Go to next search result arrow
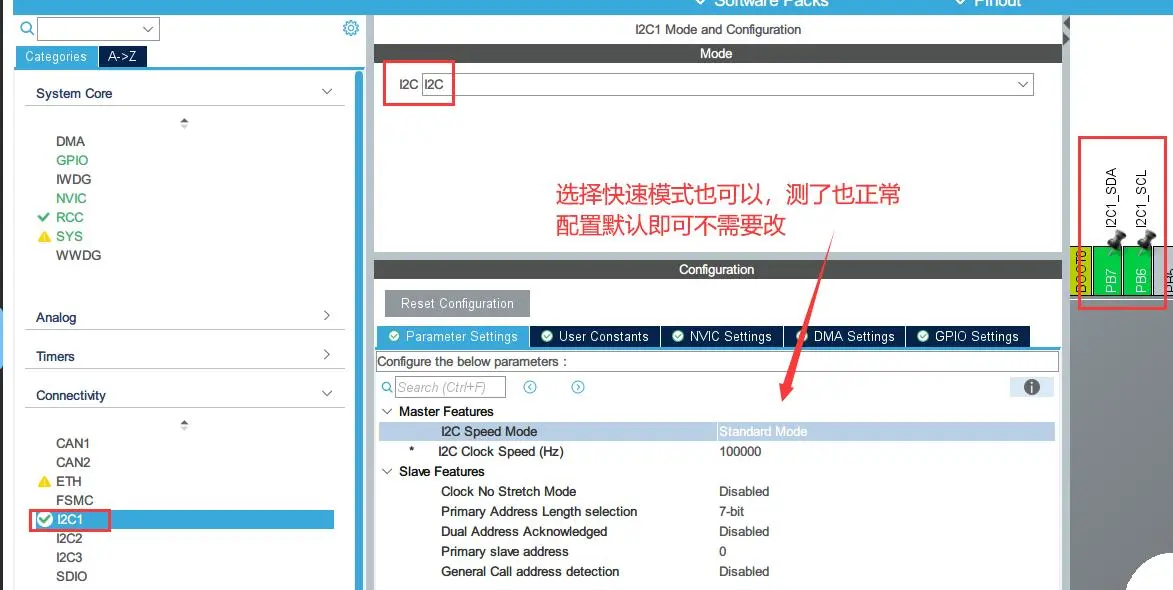The height and width of the screenshot is (590, 1173). point(578,387)
